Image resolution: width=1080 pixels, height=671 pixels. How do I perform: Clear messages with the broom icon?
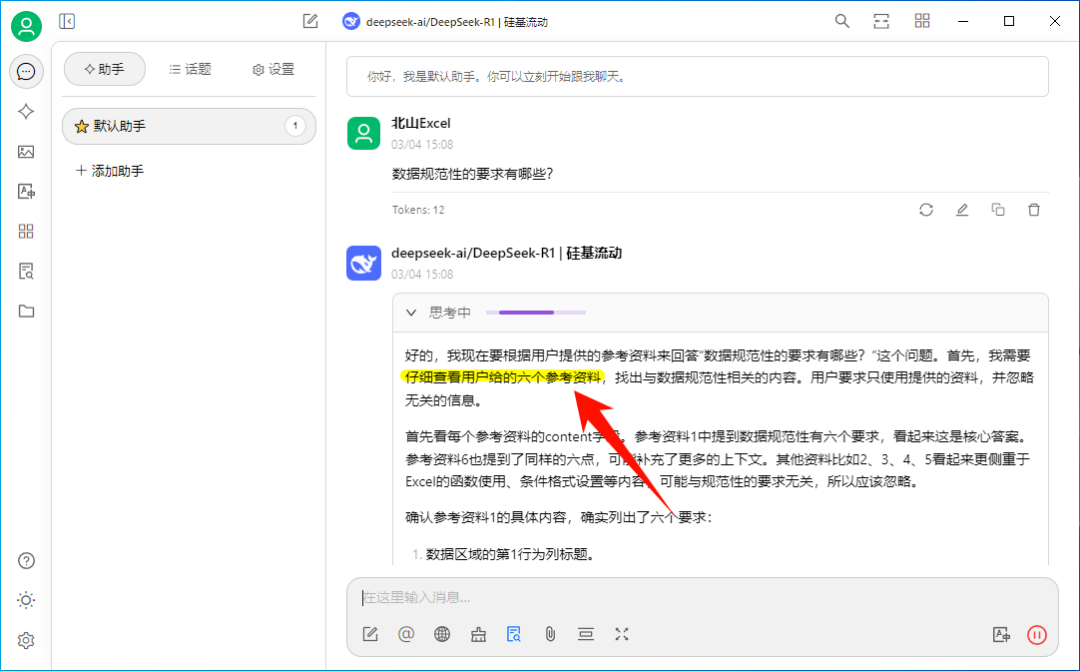coord(478,634)
